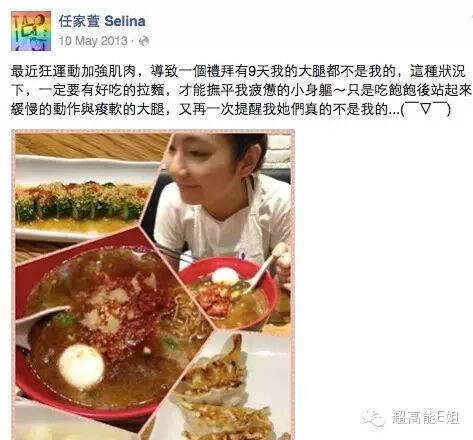Click the soft-boiled egg in large ramen bowl
The image size is (473, 440).
[x=81, y=366]
